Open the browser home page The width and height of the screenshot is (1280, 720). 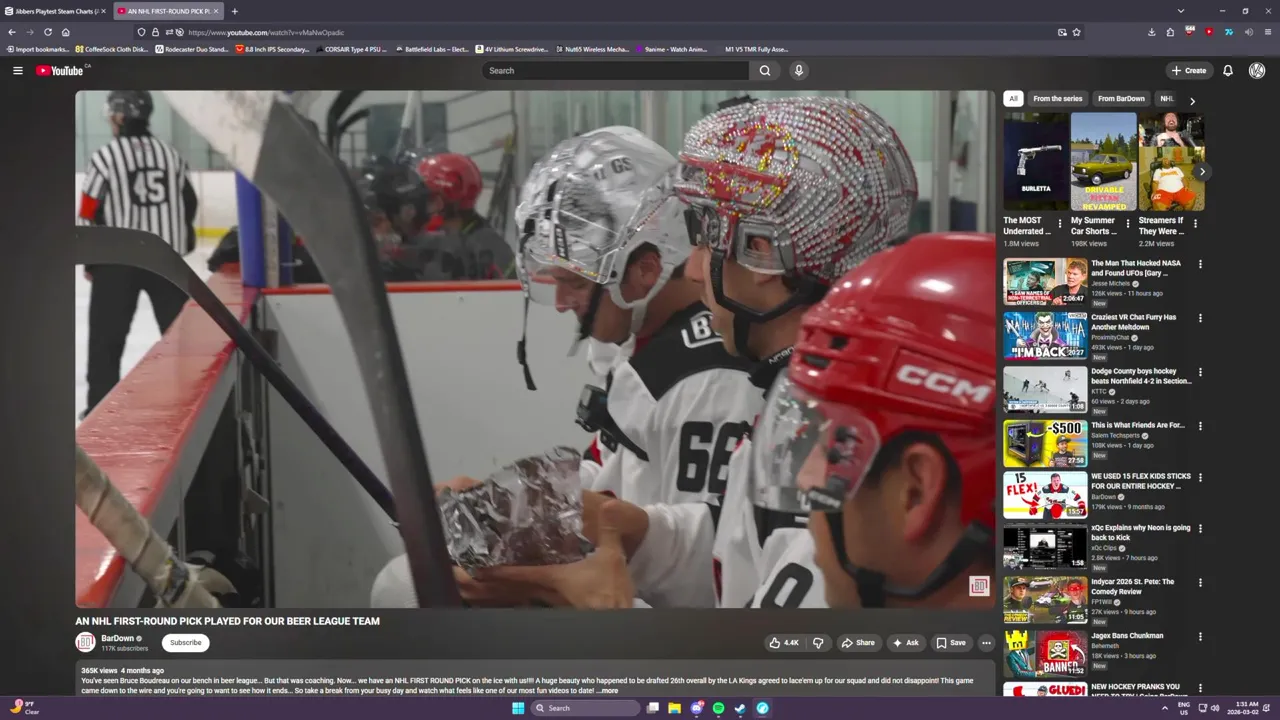click(x=65, y=32)
